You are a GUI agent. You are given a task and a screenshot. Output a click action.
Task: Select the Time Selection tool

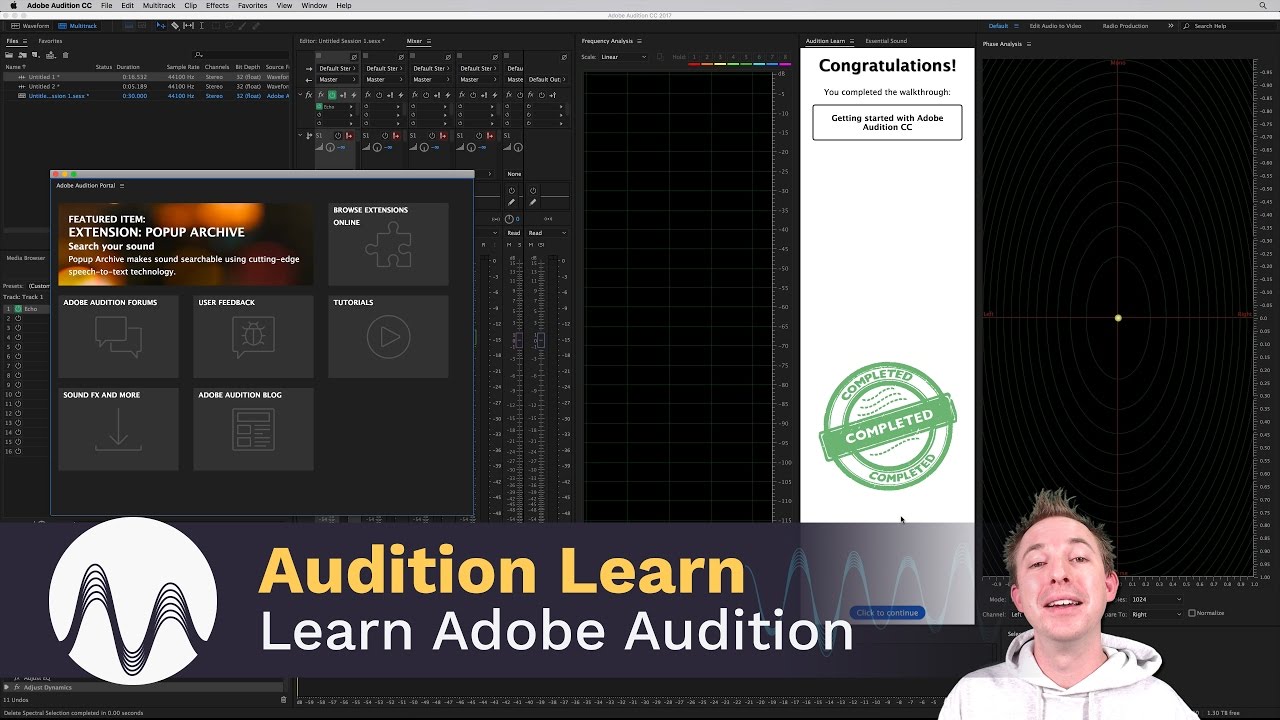click(201, 26)
